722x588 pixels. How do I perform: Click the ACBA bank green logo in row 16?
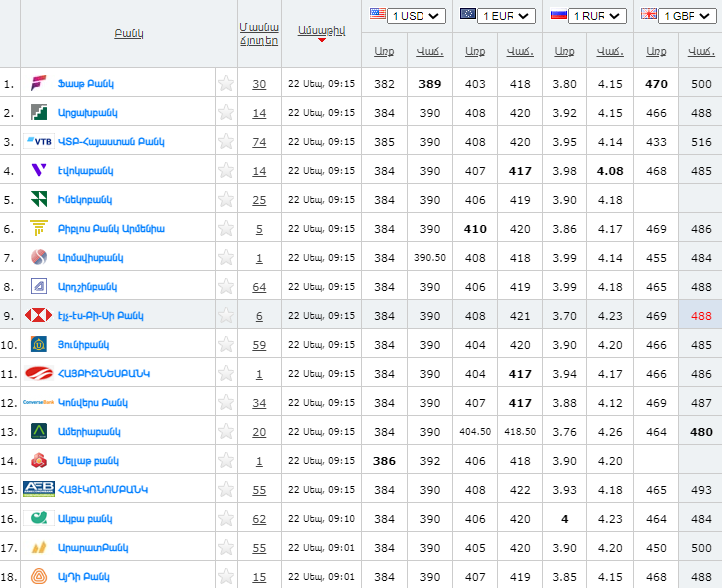[39, 518]
